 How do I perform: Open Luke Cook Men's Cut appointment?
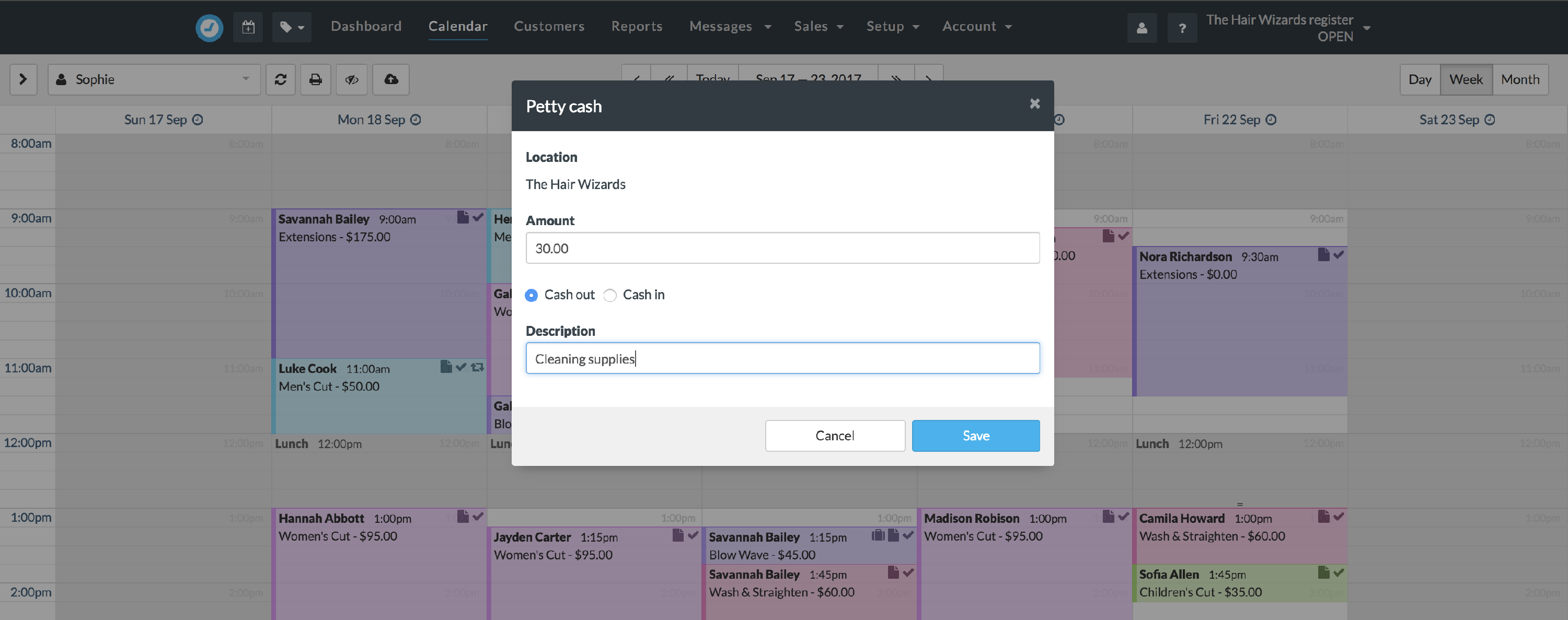(378, 395)
